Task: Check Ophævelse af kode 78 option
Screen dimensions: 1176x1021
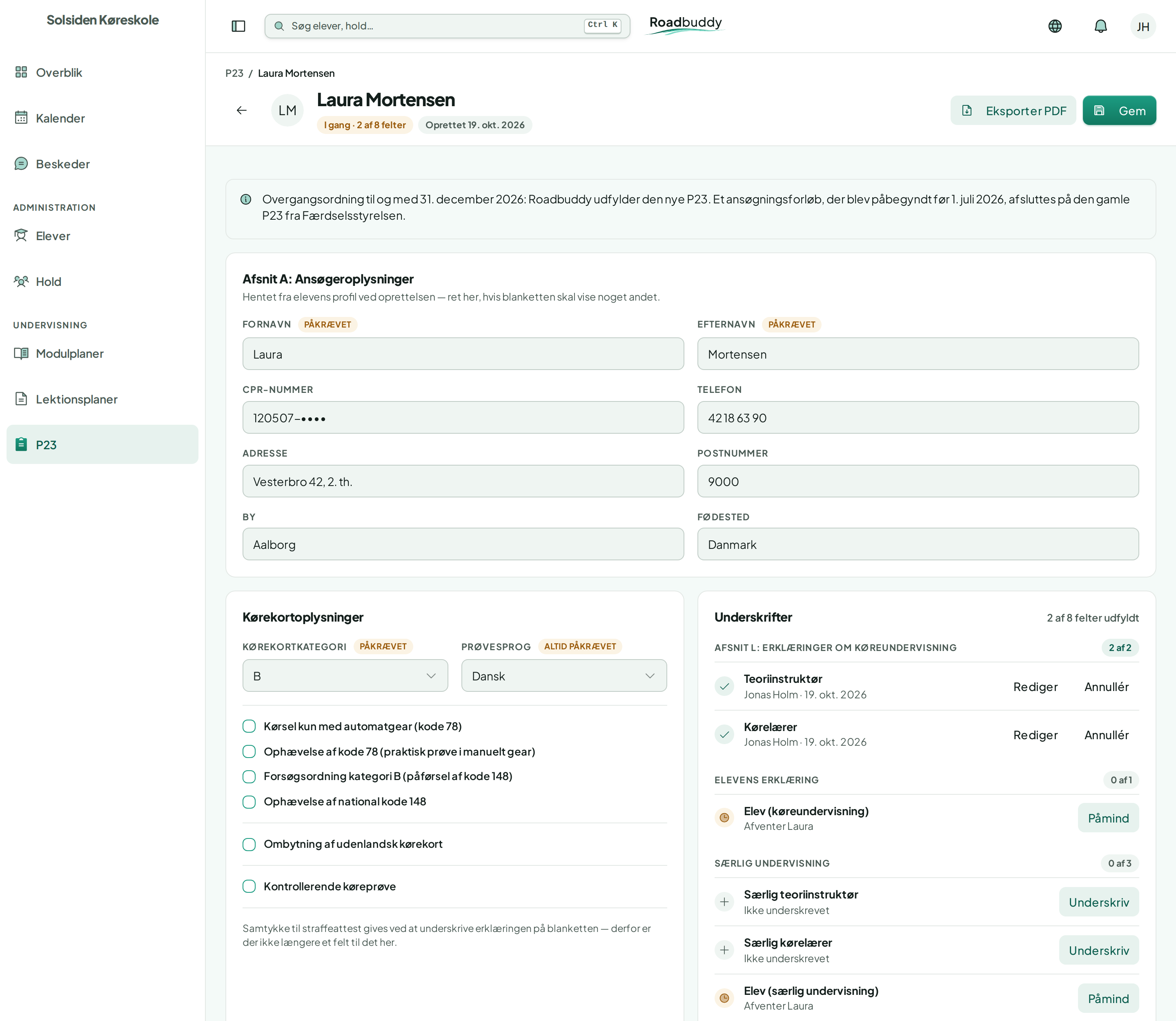Action: click(x=249, y=751)
